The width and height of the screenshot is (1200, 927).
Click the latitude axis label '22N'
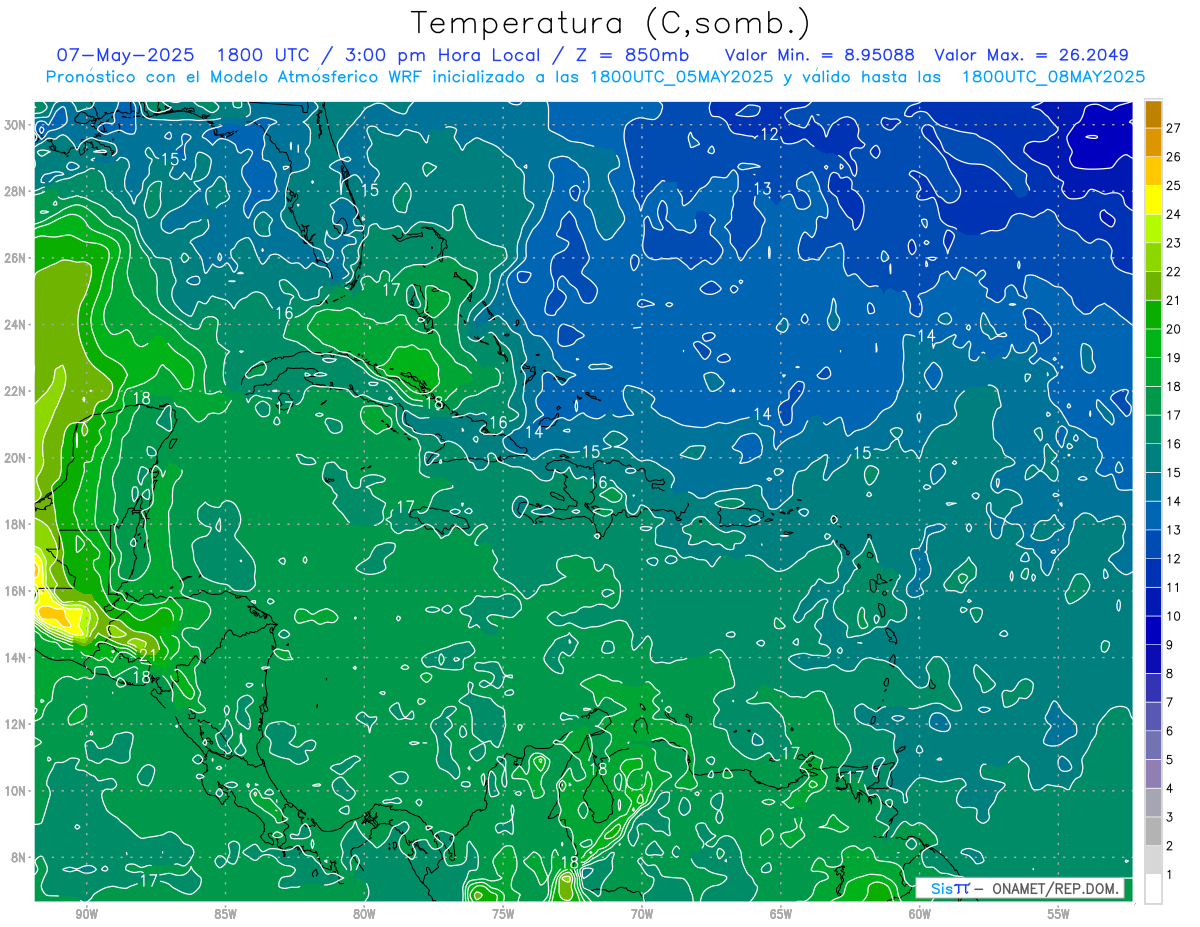coord(15,391)
